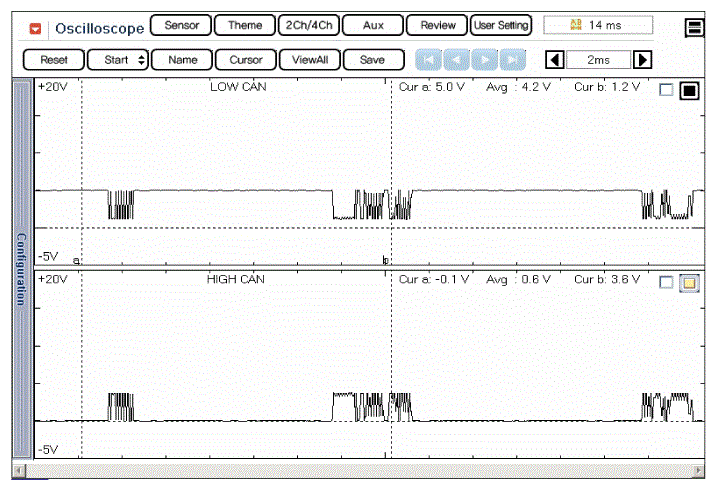Toggle the HIGH CAN channel checkbox
The image size is (716, 489).
[x=667, y=283]
